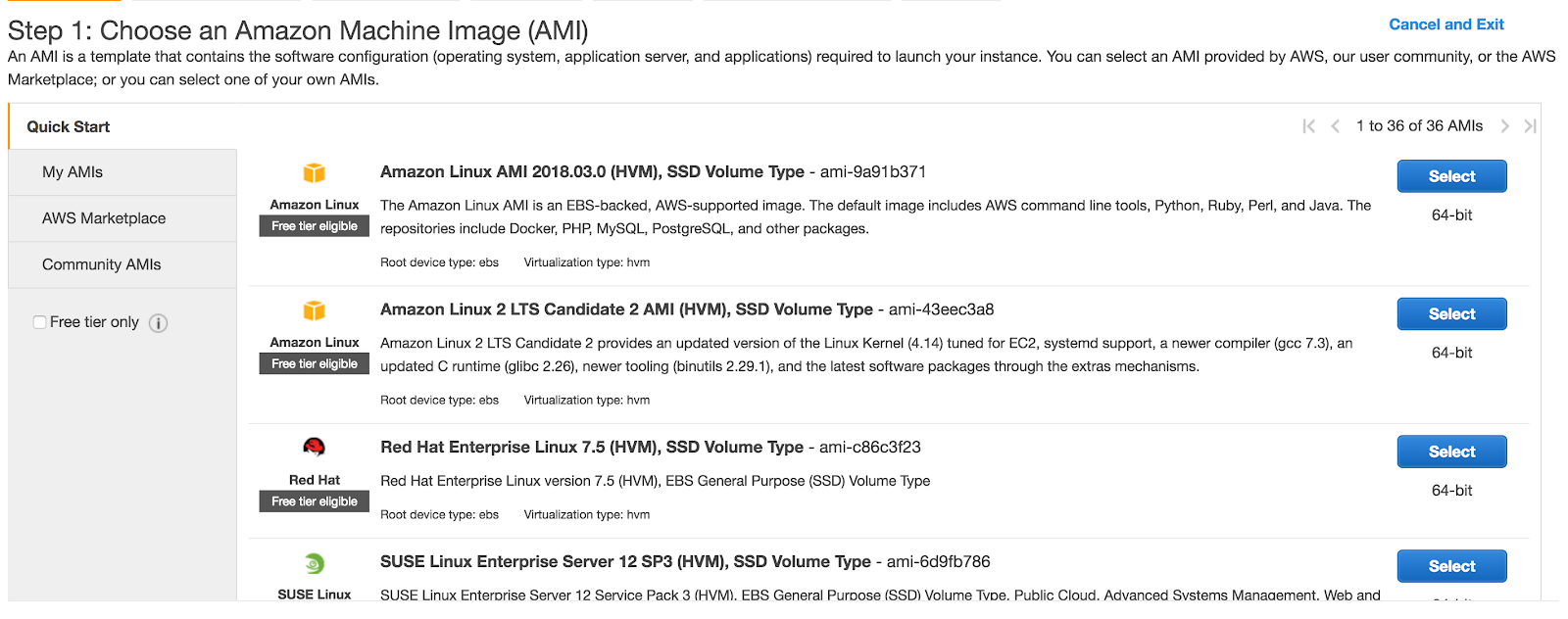The width and height of the screenshot is (1568, 619).
Task: Select Amazon Linux AMI 2018.03.0
Action: pyautogui.click(x=1451, y=176)
